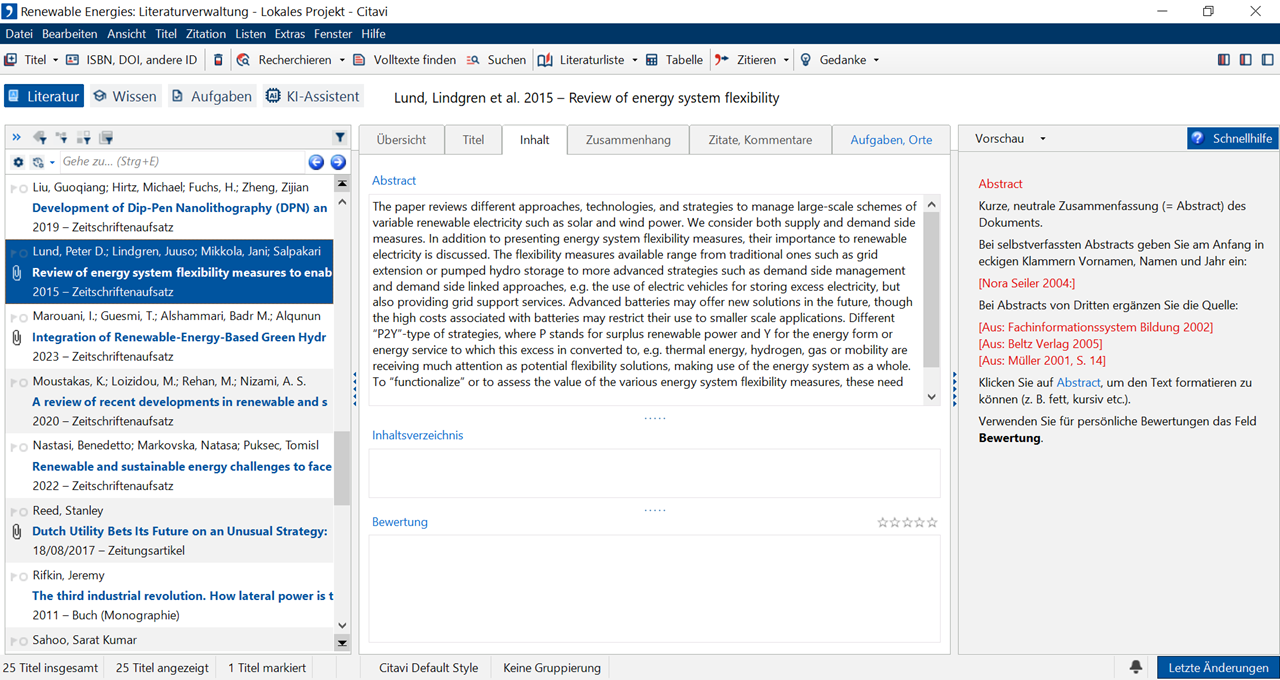The image size is (1280, 680).
Task: Click the Abstract link in quick help
Action: pyautogui.click(x=1078, y=383)
